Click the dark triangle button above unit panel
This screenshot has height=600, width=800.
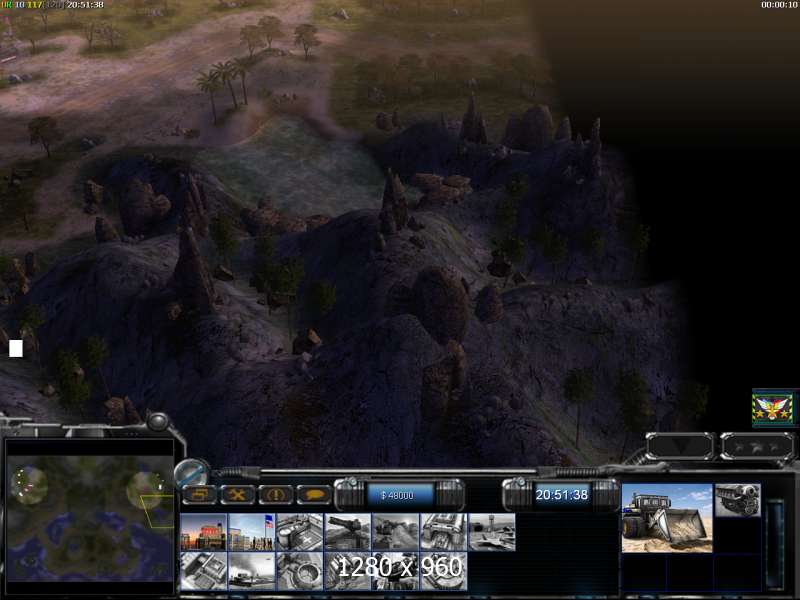click(680, 446)
